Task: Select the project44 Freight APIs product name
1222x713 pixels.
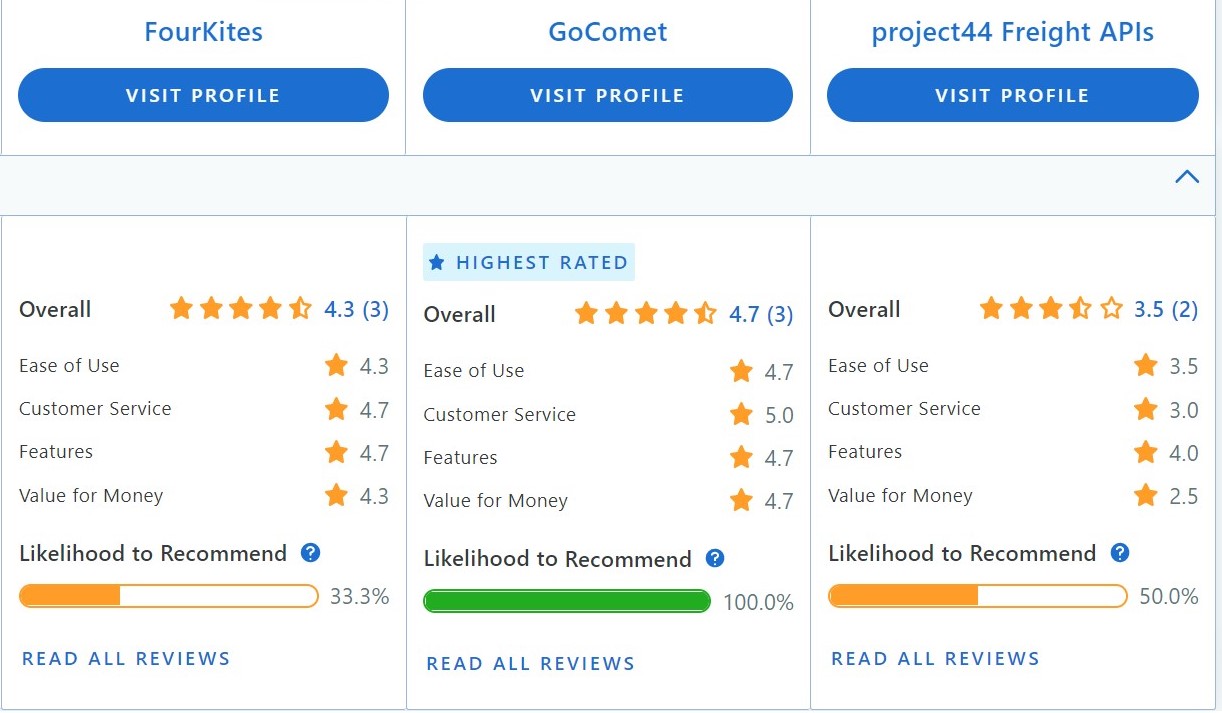Action: point(1013,31)
